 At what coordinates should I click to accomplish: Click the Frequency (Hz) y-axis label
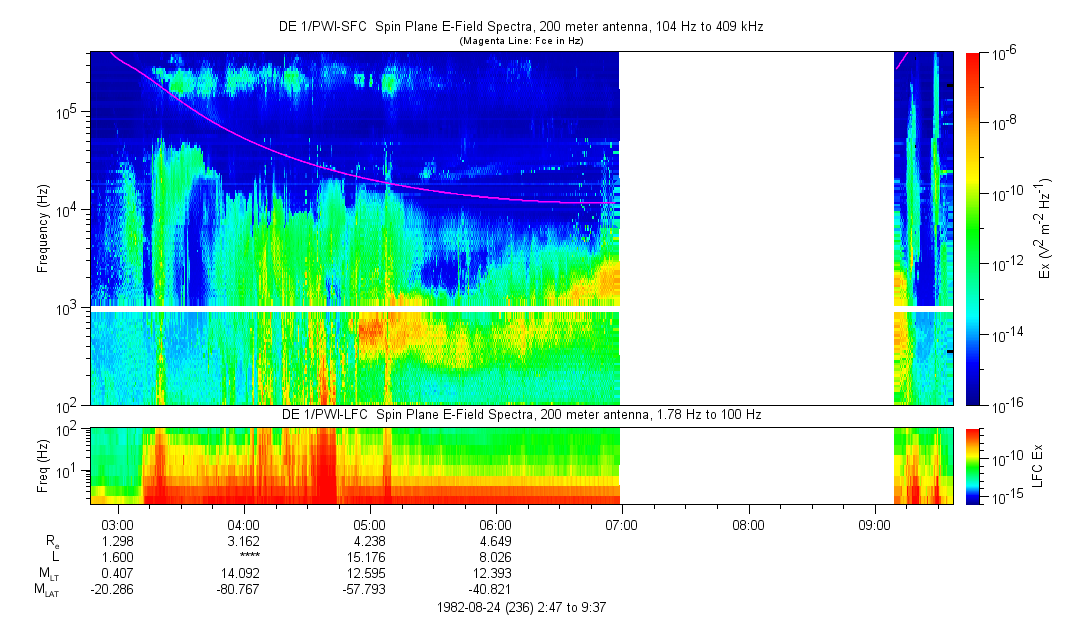43,228
